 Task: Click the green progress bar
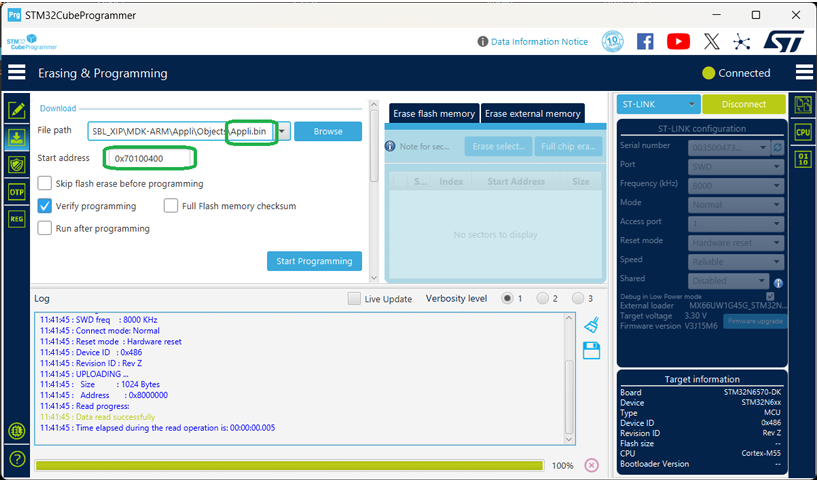290,465
